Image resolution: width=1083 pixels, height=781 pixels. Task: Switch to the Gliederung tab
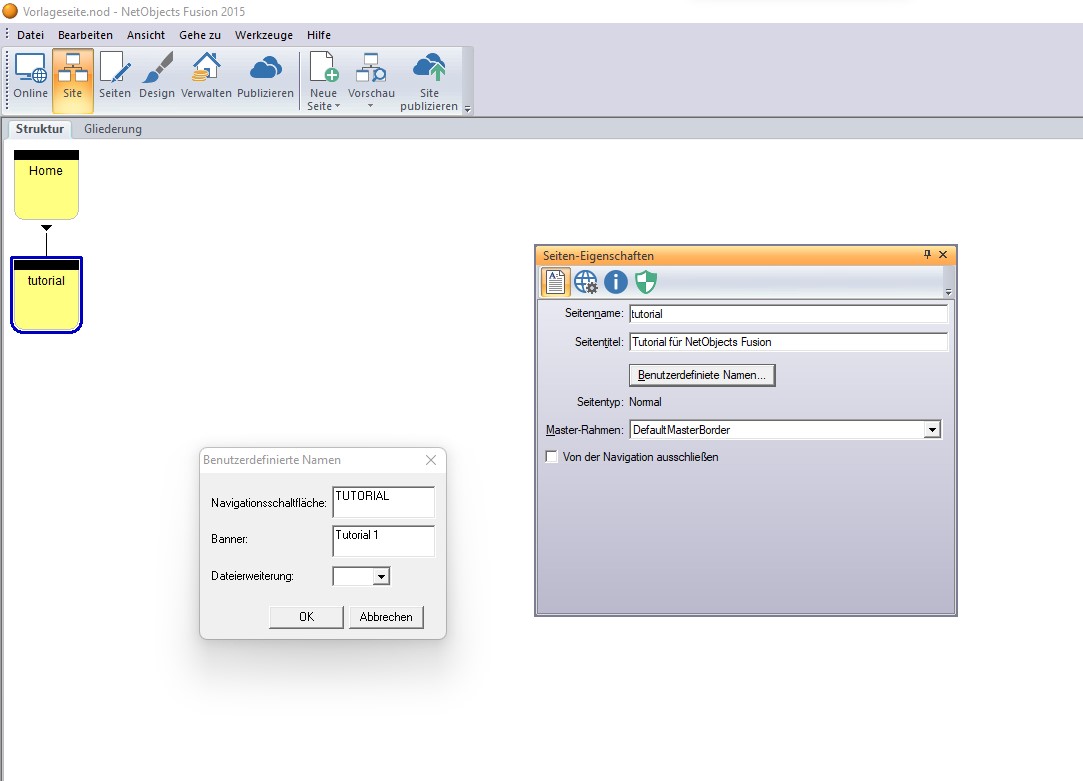click(113, 129)
